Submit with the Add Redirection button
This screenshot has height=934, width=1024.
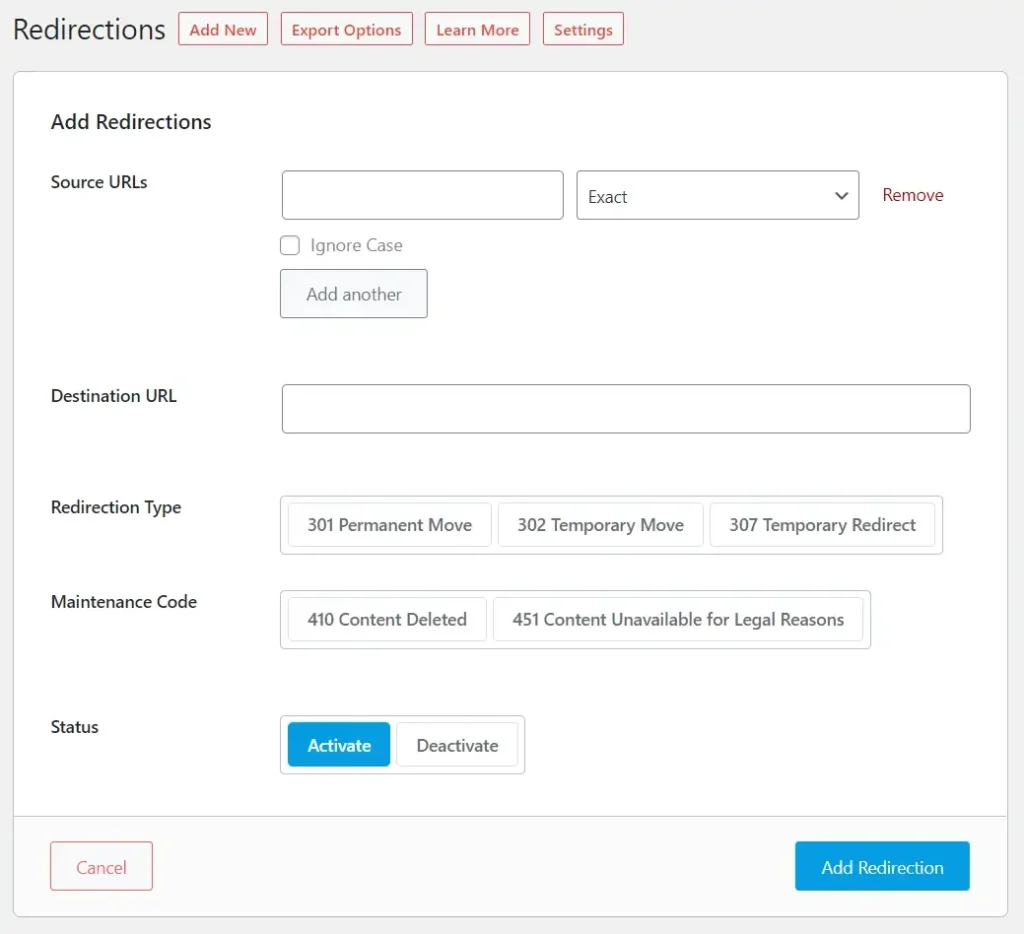(x=882, y=866)
